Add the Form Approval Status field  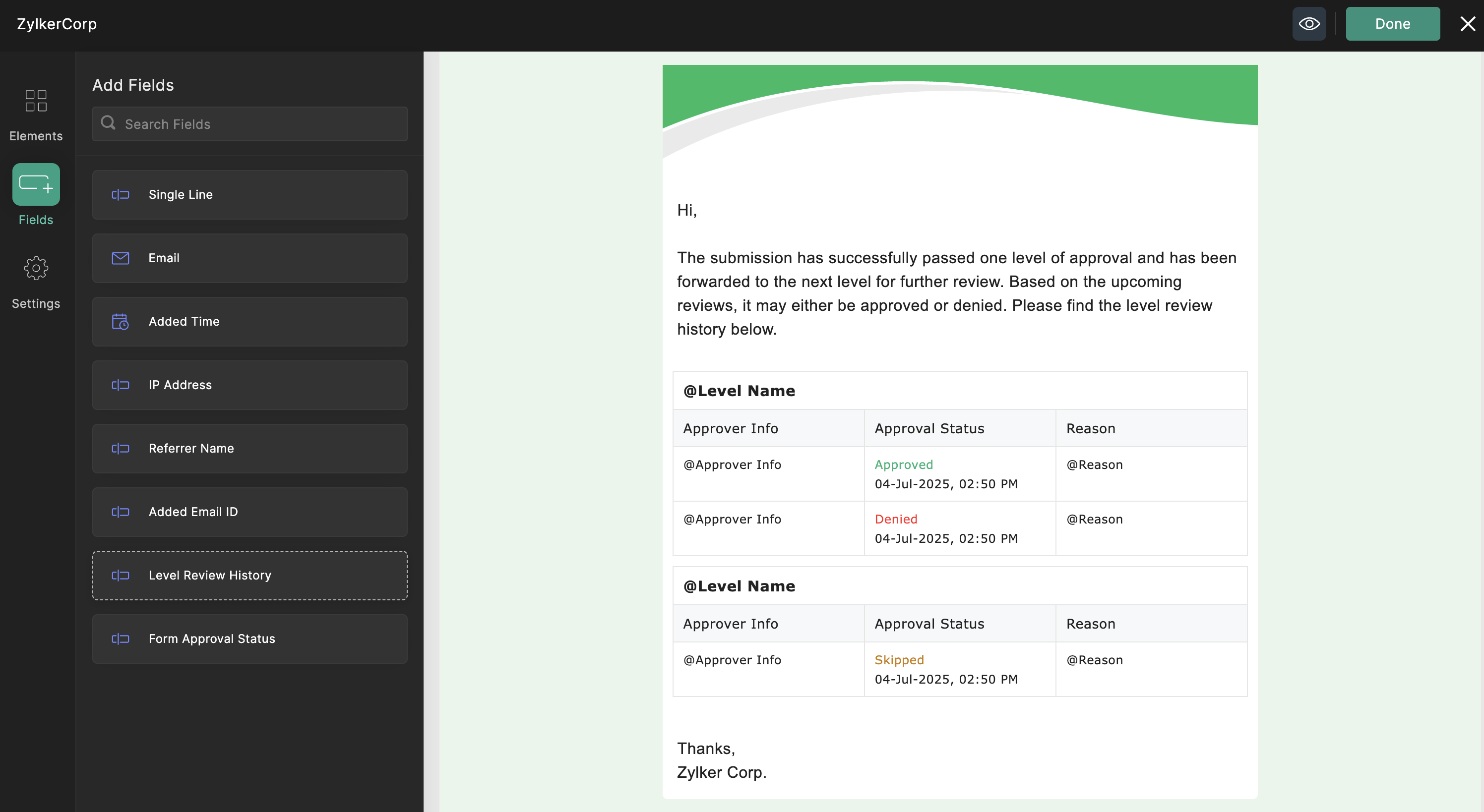coord(249,638)
